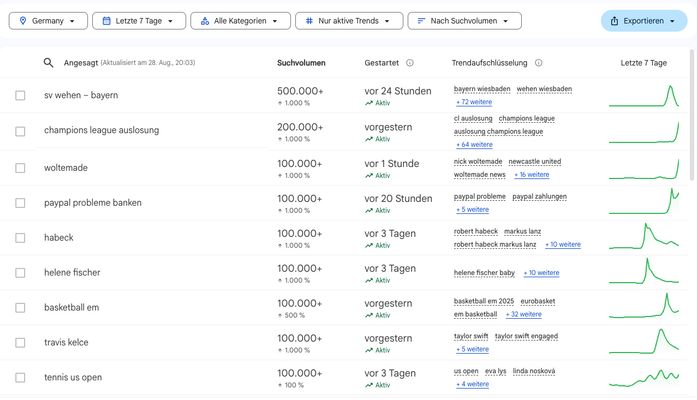Screen dimensions: 697x400
Task: Open the travis kelce trend
Action: (66, 342)
